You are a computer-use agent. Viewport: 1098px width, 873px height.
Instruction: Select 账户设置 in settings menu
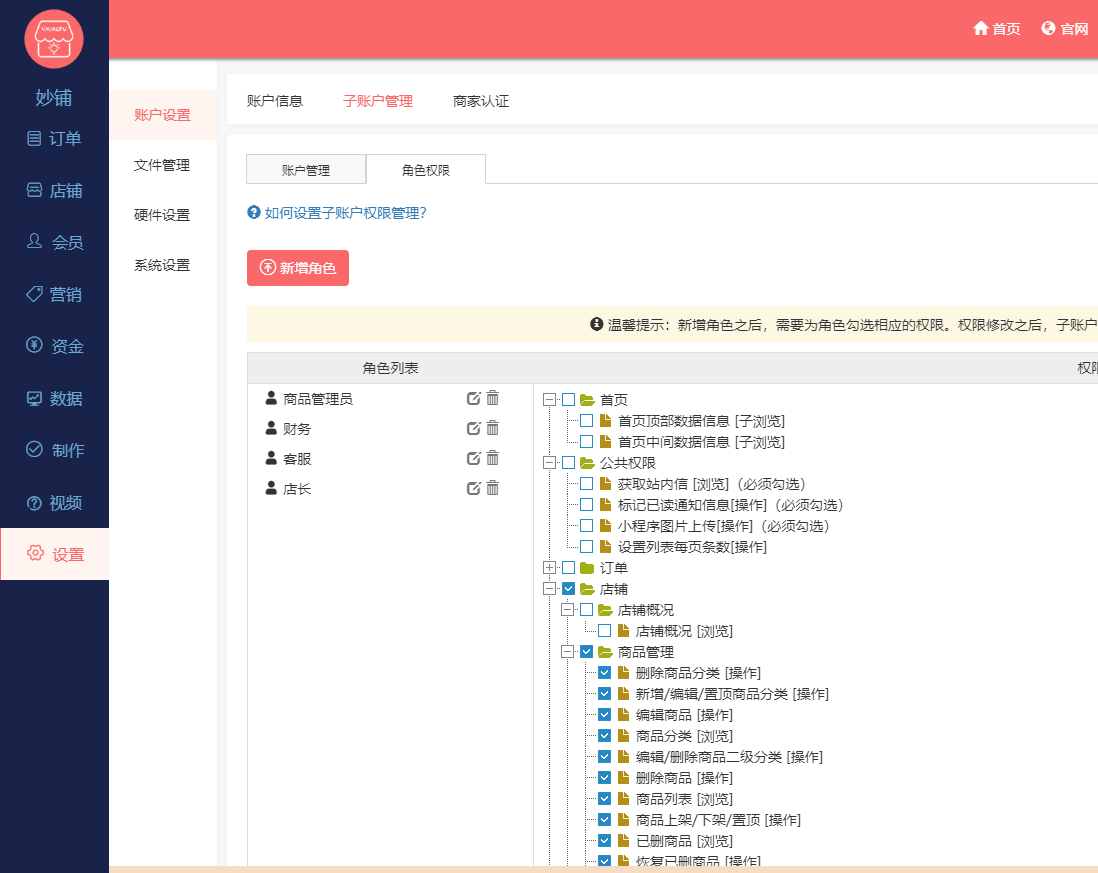click(162, 115)
